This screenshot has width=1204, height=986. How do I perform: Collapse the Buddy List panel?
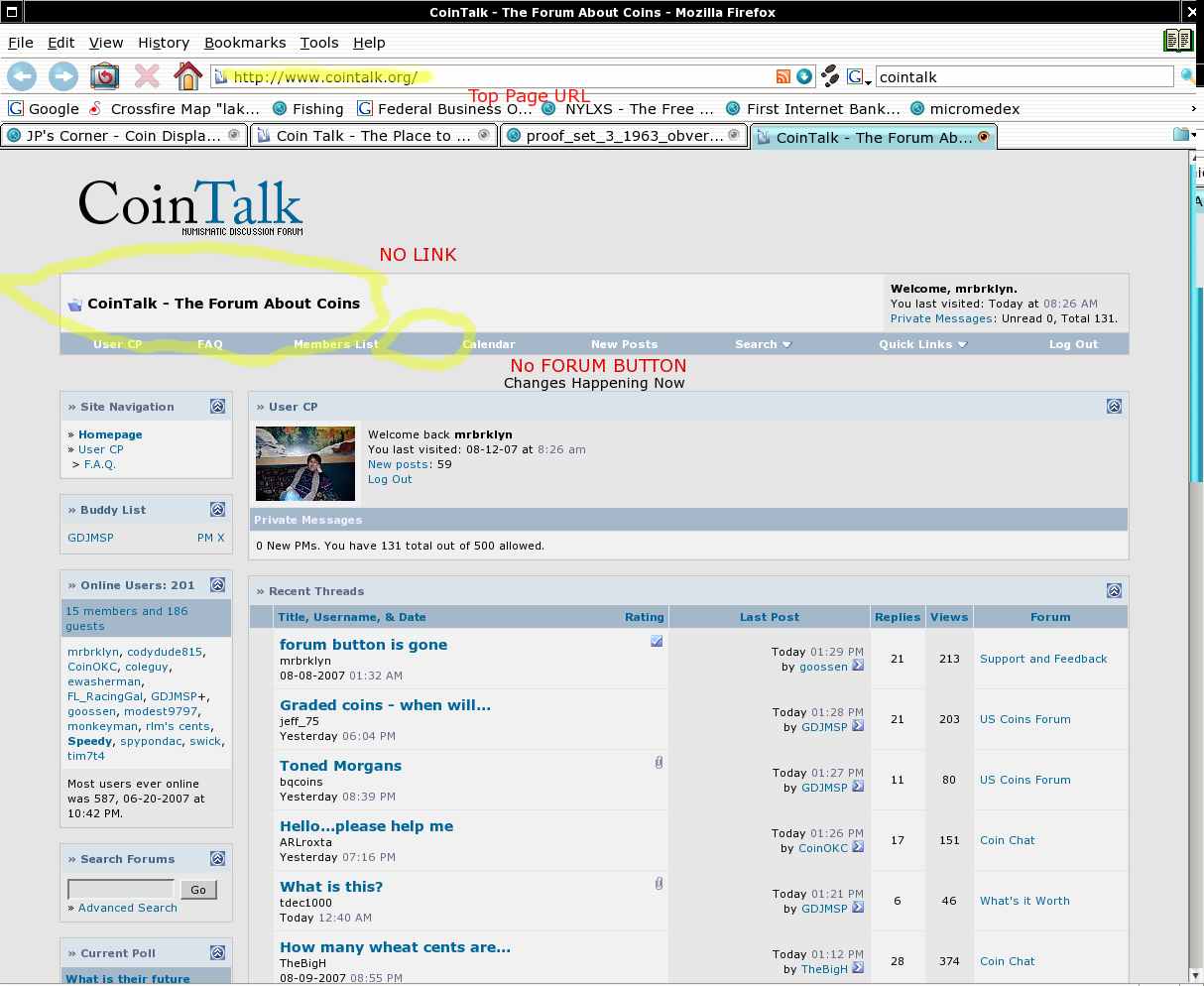pyautogui.click(x=217, y=510)
